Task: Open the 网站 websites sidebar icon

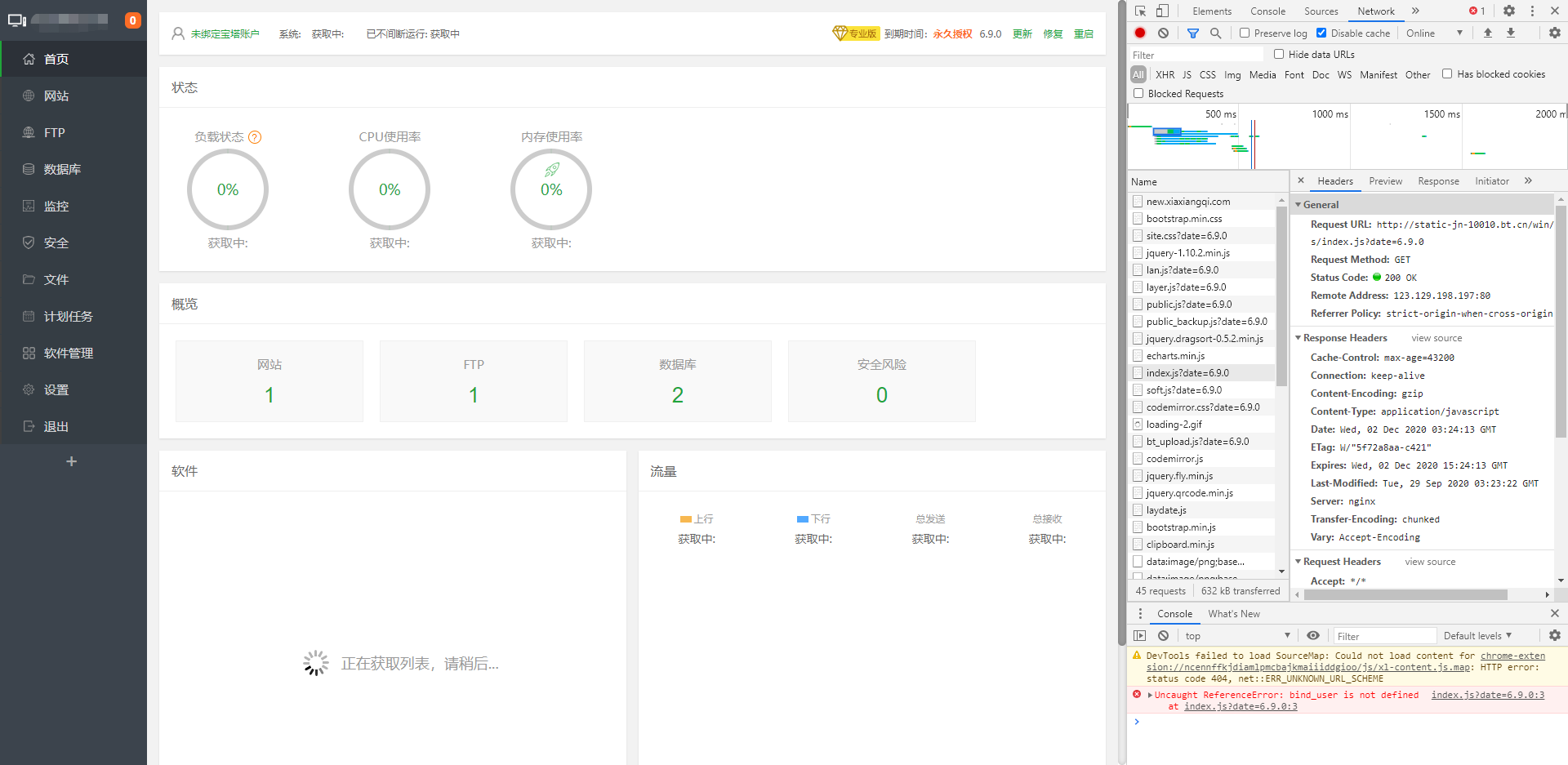Action: [29, 96]
